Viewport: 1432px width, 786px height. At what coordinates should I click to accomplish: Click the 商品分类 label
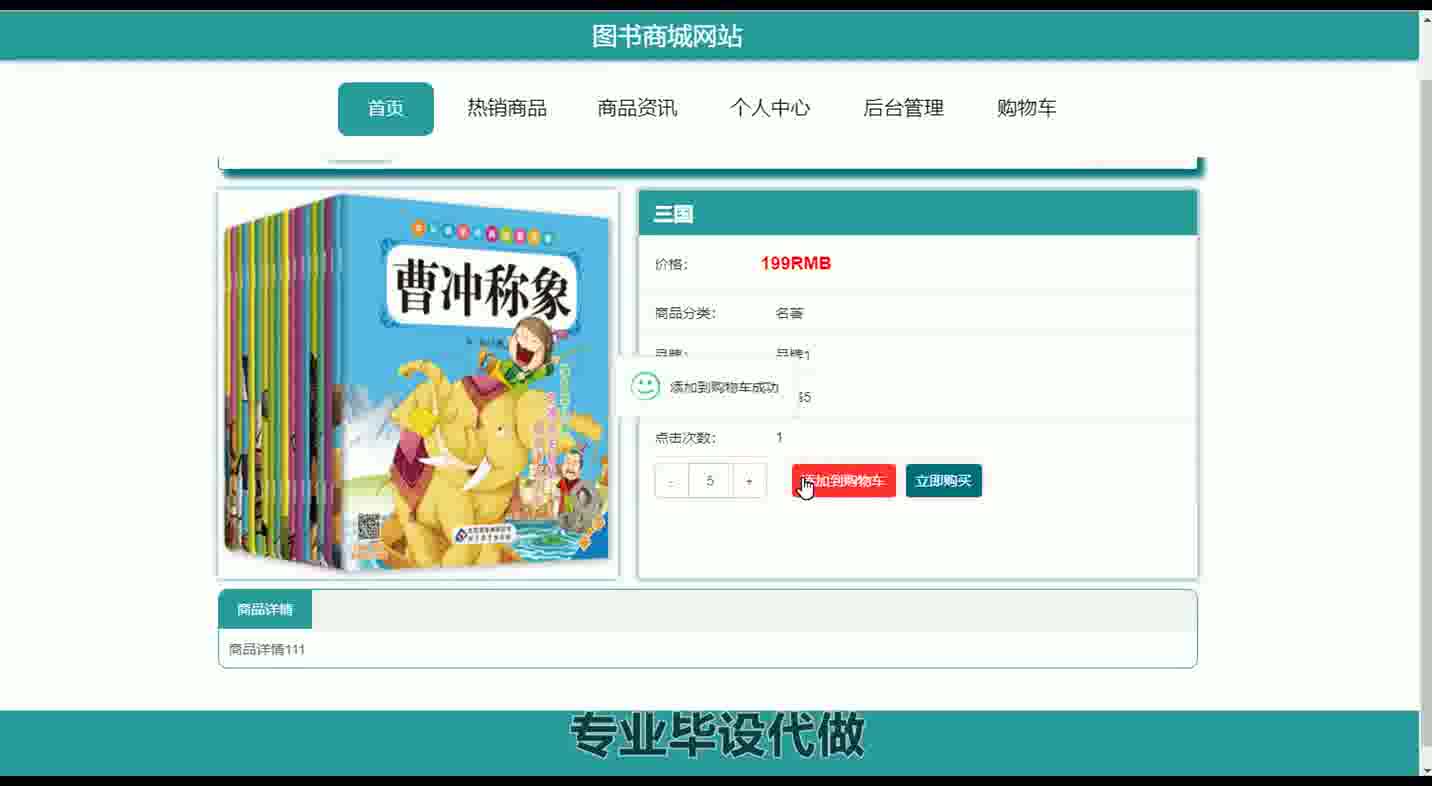pyautogui.click(x=686, y=314)
